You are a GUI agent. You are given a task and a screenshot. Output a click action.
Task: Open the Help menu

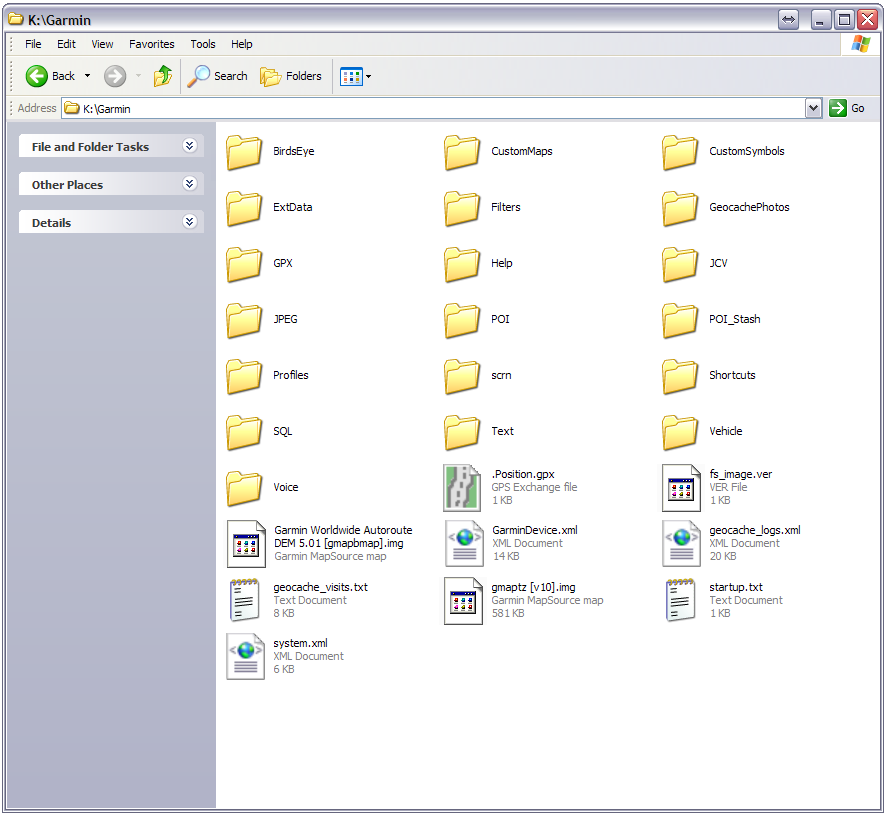pyautogui.click(x=242, y=44)
